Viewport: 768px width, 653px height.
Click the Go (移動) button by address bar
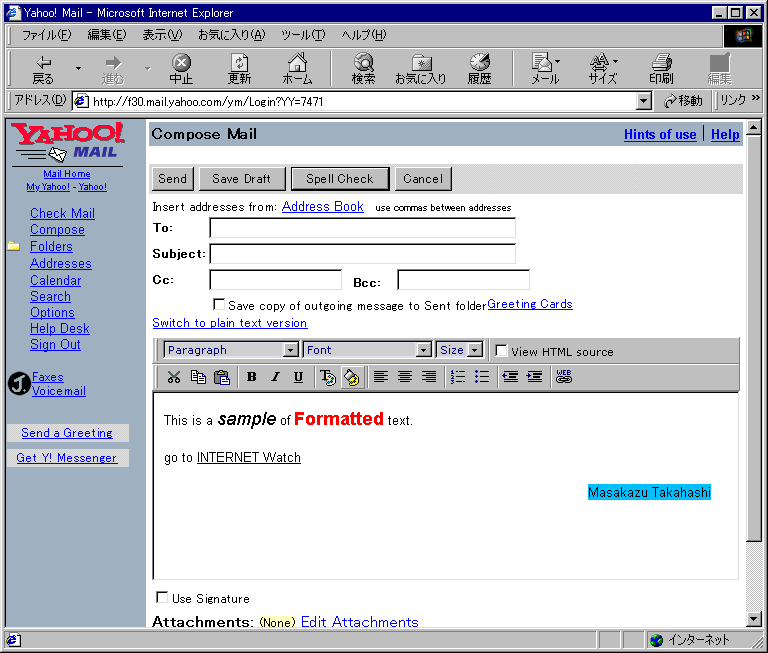[x=683, y=101]
